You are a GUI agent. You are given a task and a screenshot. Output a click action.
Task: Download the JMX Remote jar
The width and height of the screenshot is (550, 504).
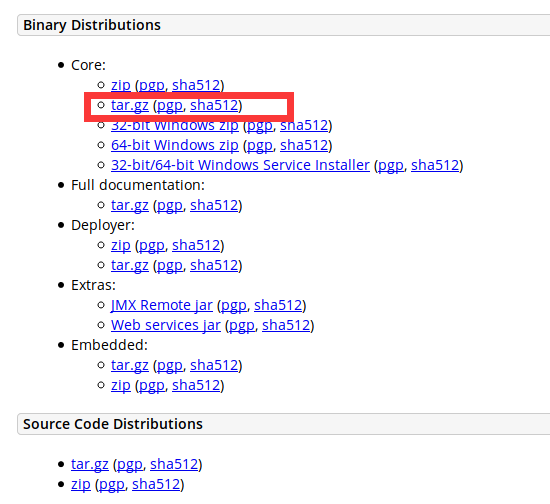coord(162,305)
